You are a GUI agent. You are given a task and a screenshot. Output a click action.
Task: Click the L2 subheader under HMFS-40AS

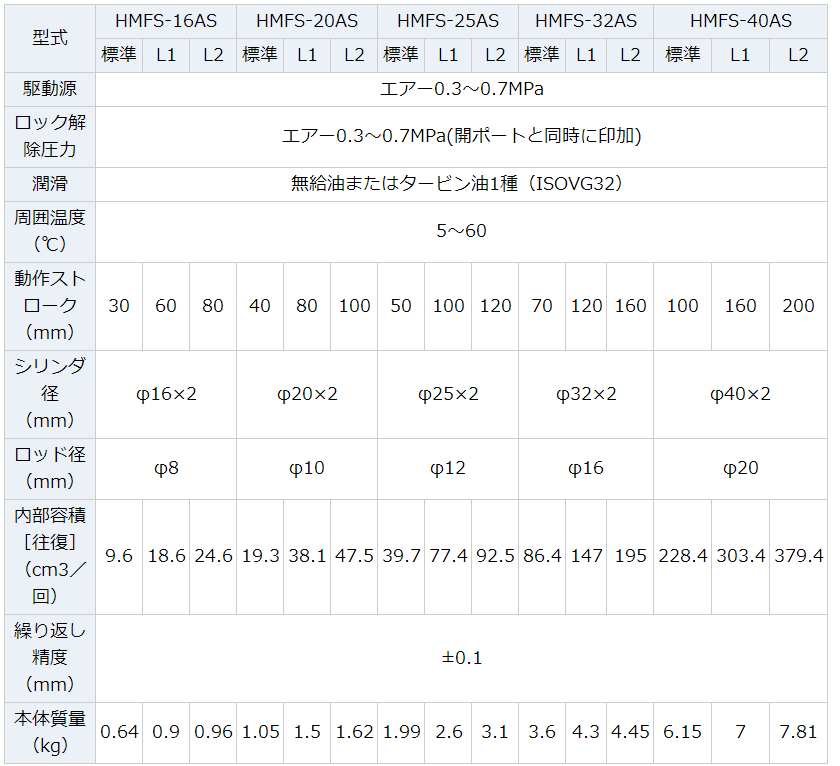tap(798, 55)
